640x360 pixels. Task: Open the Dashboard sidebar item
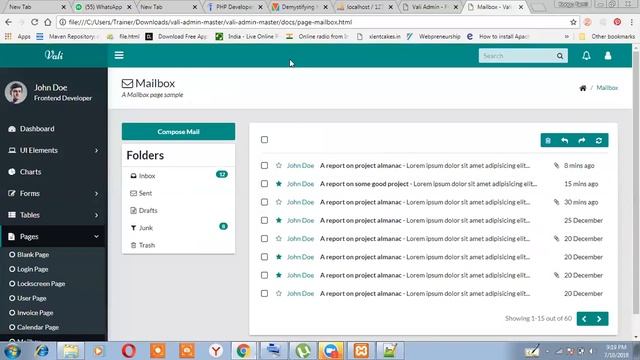[53, 129]
